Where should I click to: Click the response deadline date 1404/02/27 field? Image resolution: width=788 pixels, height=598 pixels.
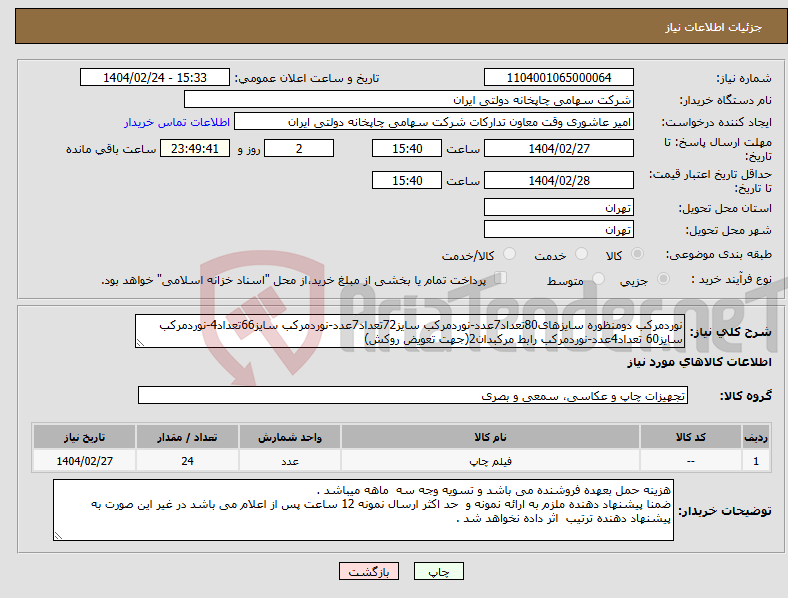[x=558, y=148]
